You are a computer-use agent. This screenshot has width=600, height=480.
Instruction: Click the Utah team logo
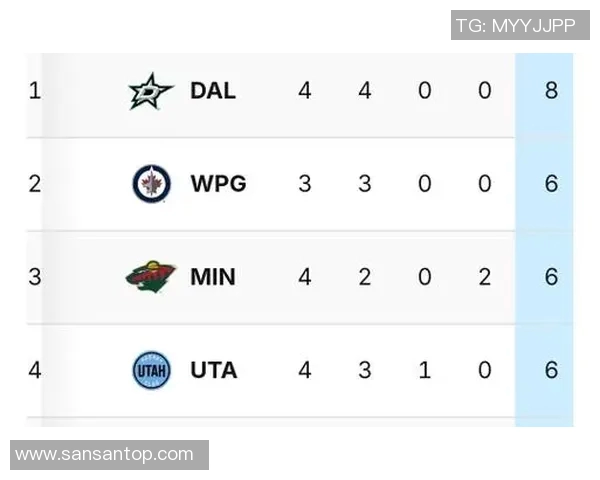tap(151, 370)
